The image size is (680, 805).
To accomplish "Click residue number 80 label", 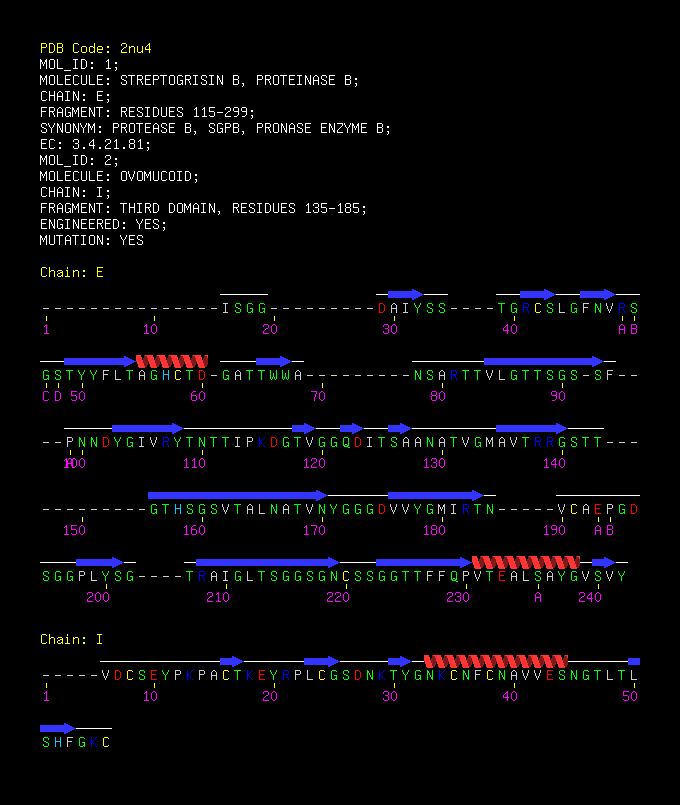I will click(438, 396).
